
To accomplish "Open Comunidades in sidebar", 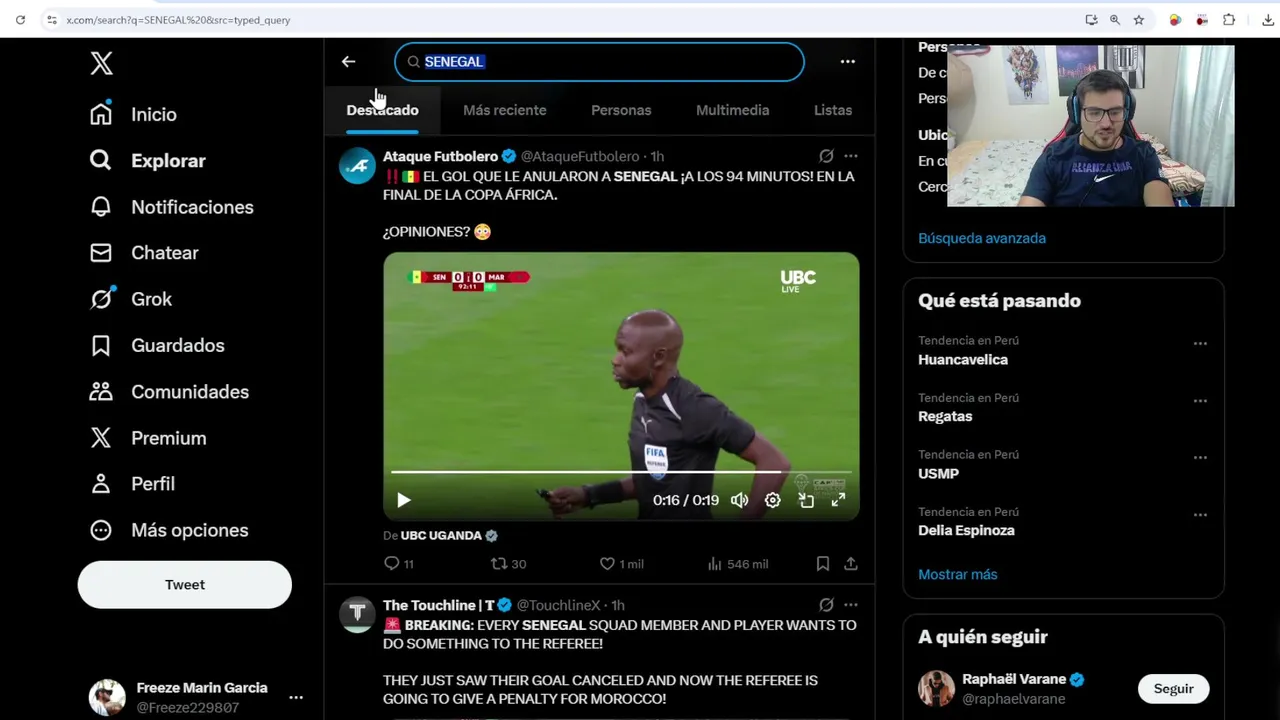I will coord(169,392).
